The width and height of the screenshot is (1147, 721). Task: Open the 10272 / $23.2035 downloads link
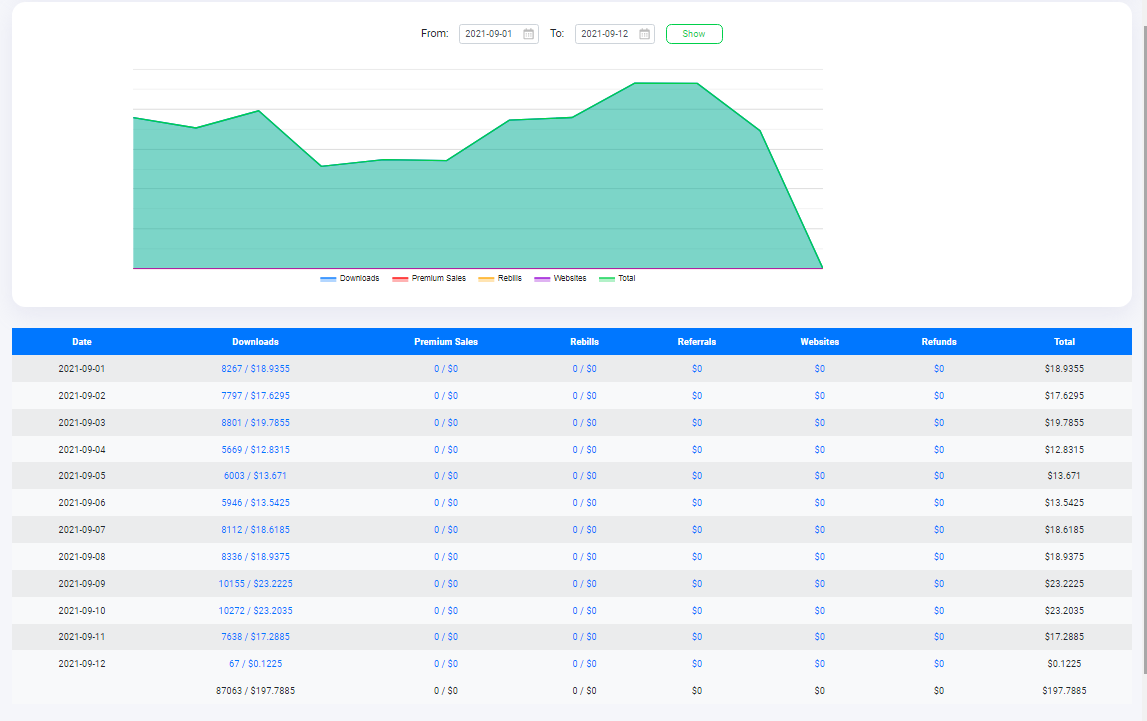coord(255,610)
